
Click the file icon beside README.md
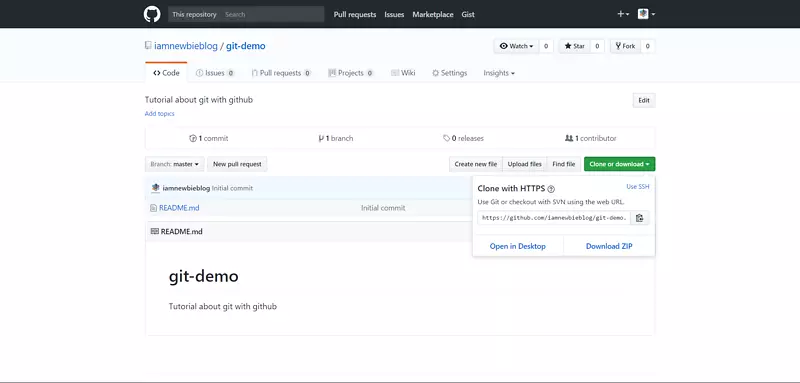[x=154, y=208]
